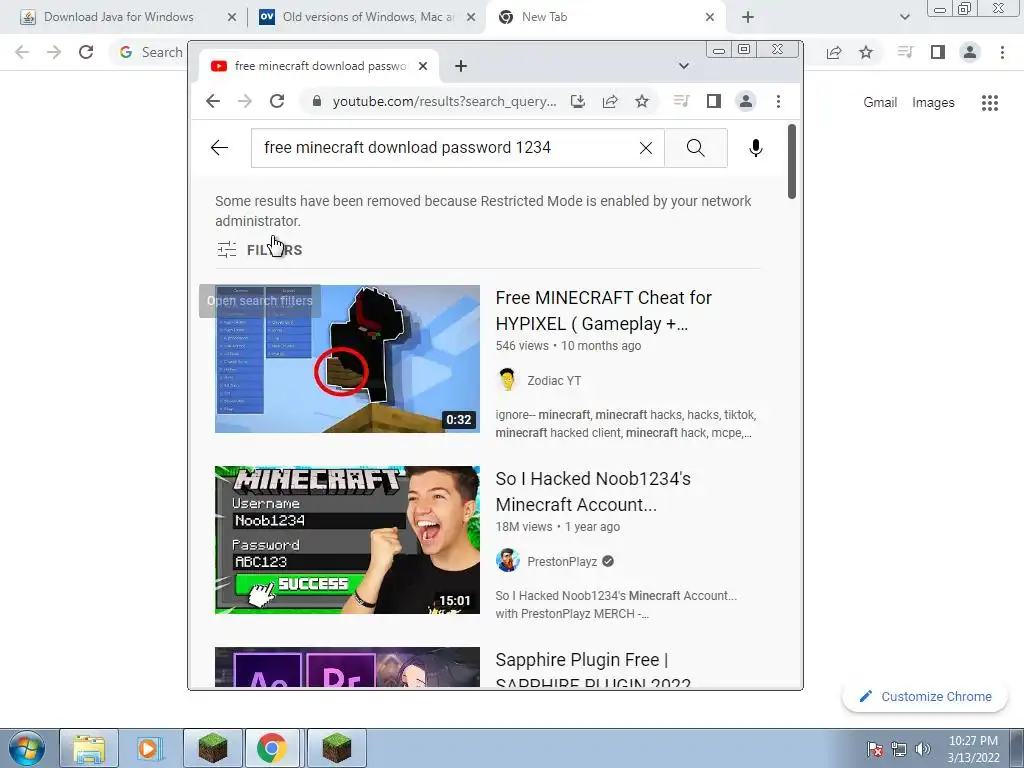The height and width of the screenshot is (768, 1024).
Task: Click Customize Chrome button
Action: [x=925, y=697]
